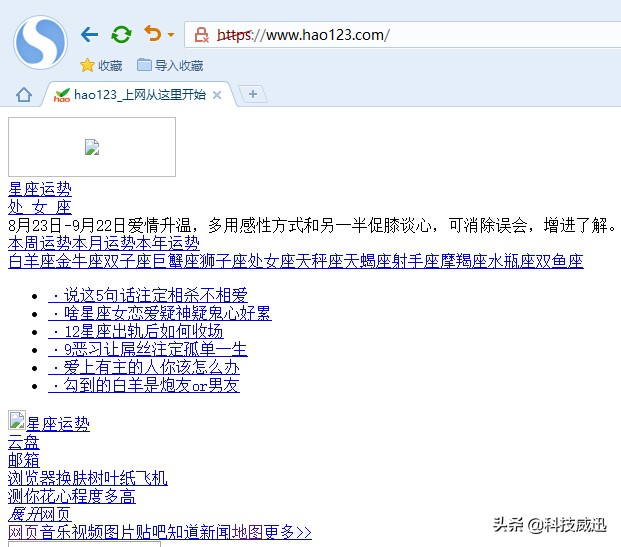Select 水瓶座 zodiac link
The image size is (621, 547).
point(511,261)
